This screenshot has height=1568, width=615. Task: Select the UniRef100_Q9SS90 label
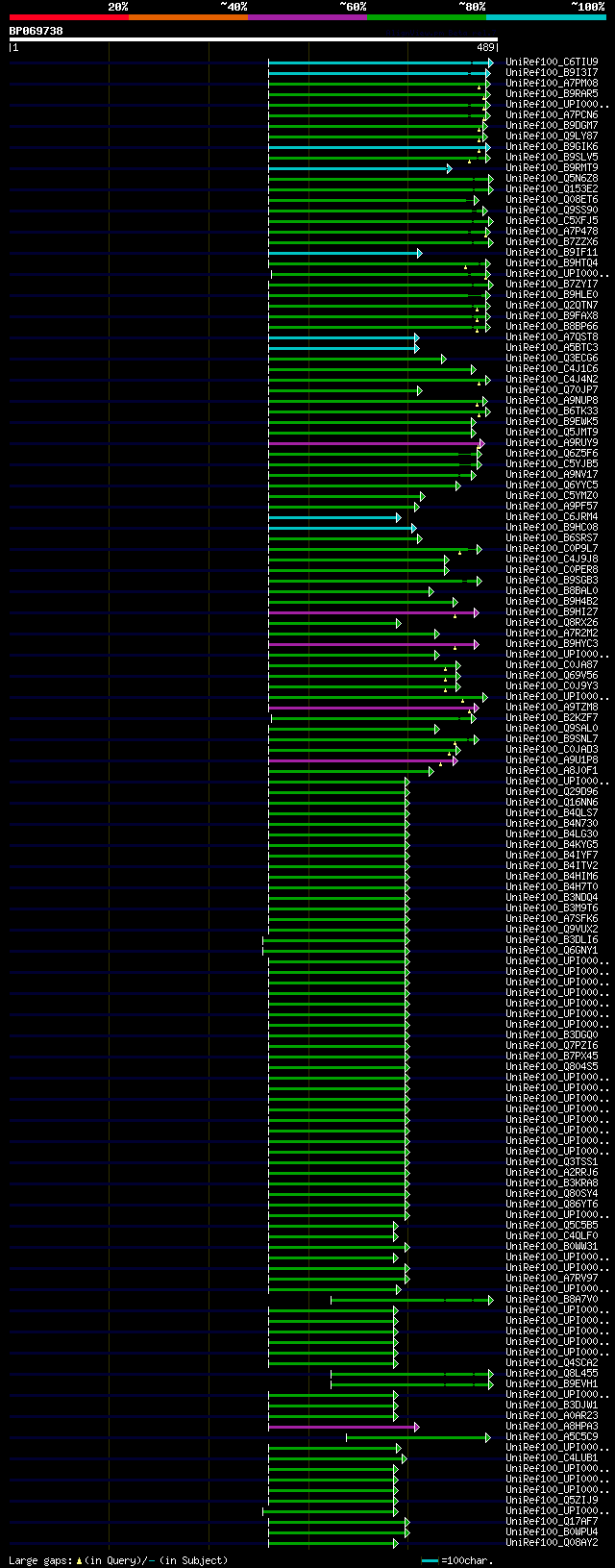[x=552, y=211]
